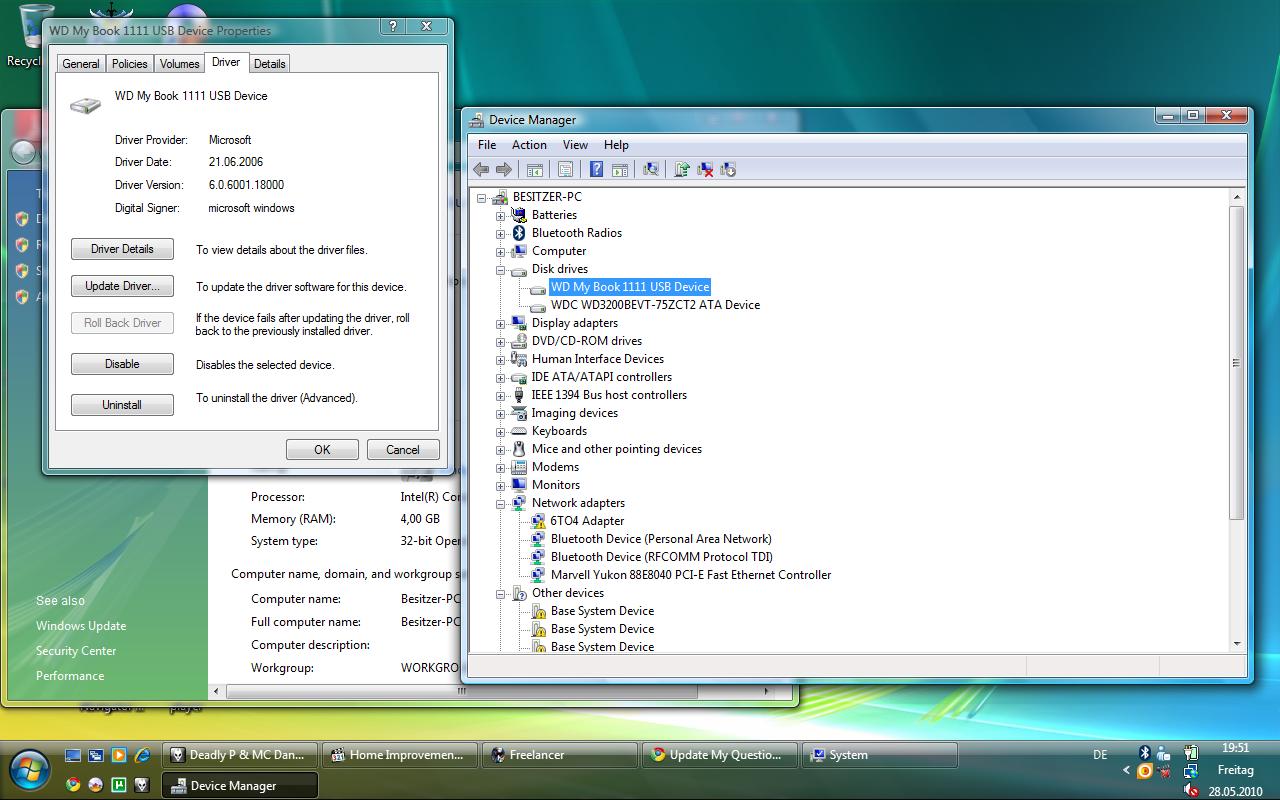The width and height of the screenshot is (1280, 800).
Task: Click the Device Manager vertical scrollbar thumb
Action: coord(1237,363)
